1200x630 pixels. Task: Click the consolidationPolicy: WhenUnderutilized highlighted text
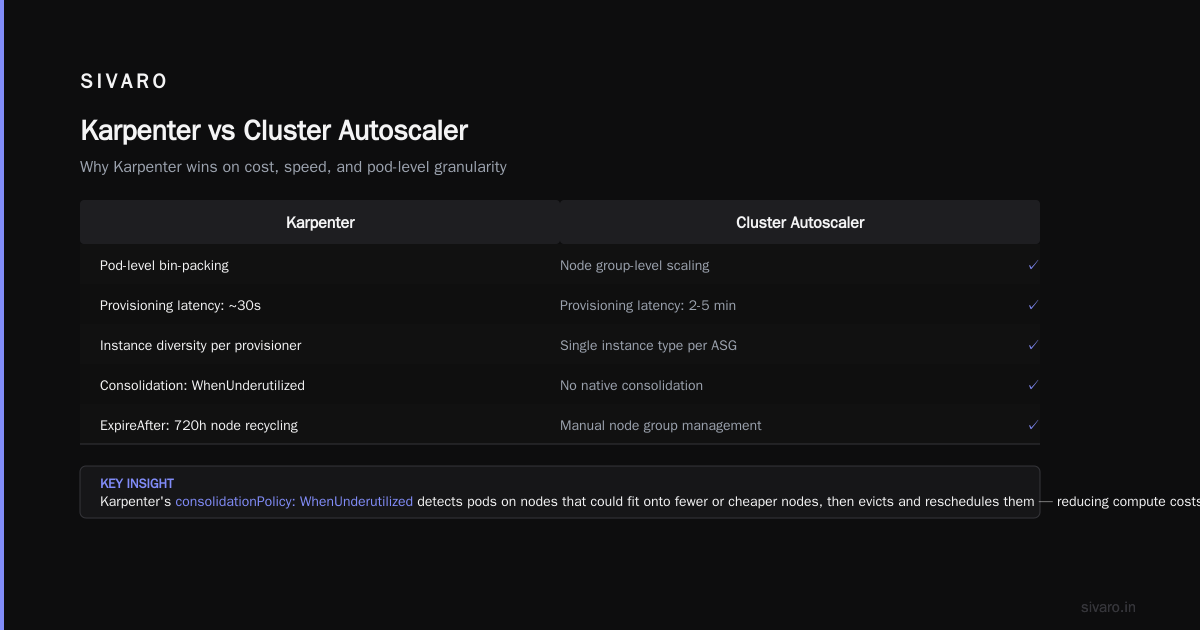pos(294,502)
